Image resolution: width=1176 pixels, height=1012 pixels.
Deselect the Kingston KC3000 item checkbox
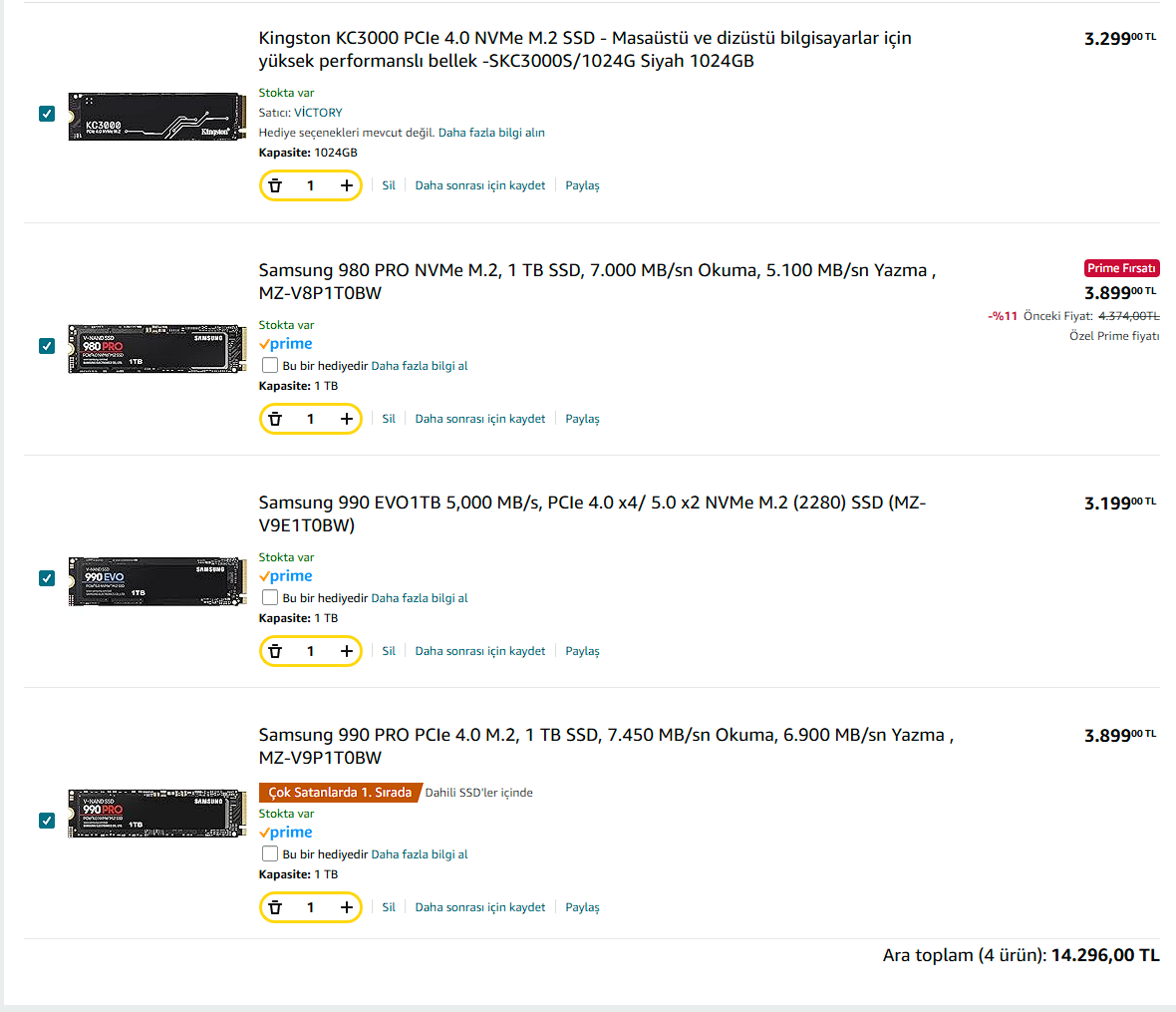pos(47,114)
